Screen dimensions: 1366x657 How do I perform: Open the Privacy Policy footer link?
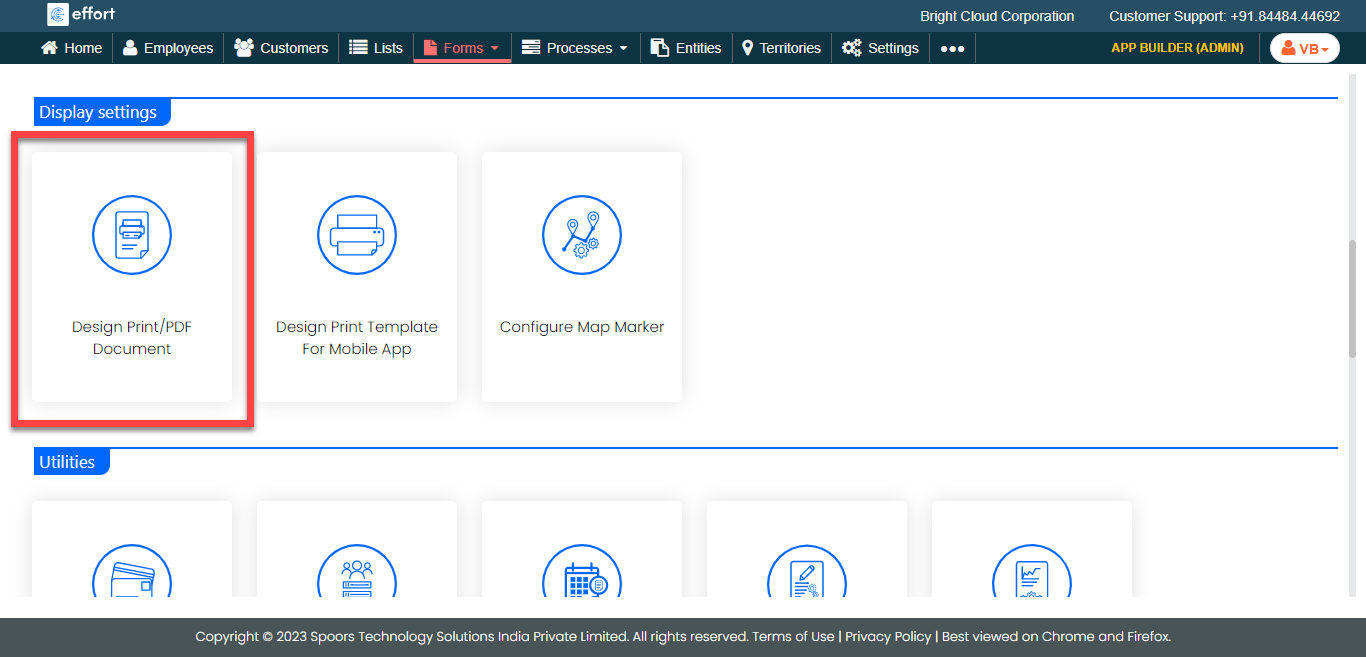coord(888,636)
